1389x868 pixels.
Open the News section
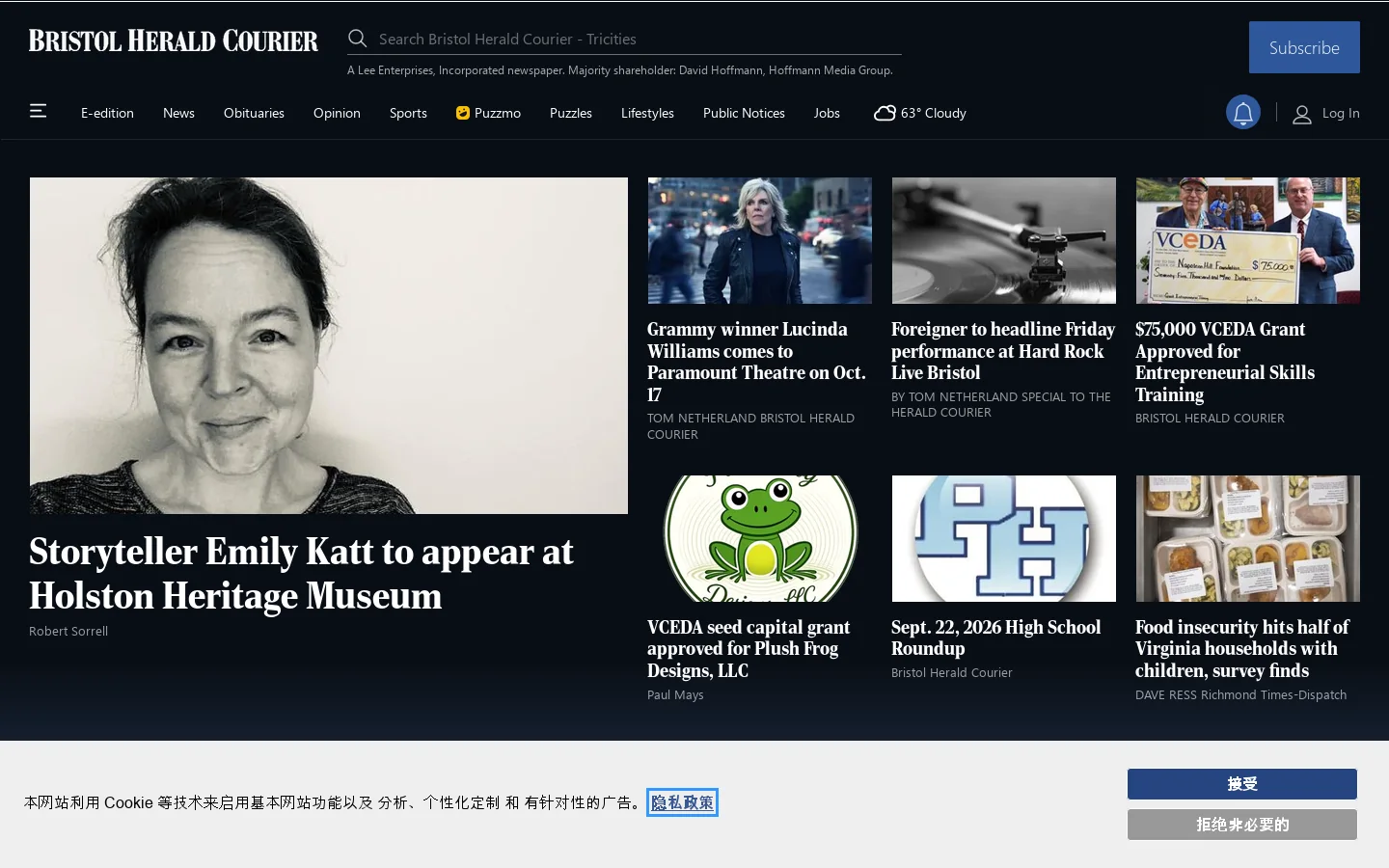(178, 113)
